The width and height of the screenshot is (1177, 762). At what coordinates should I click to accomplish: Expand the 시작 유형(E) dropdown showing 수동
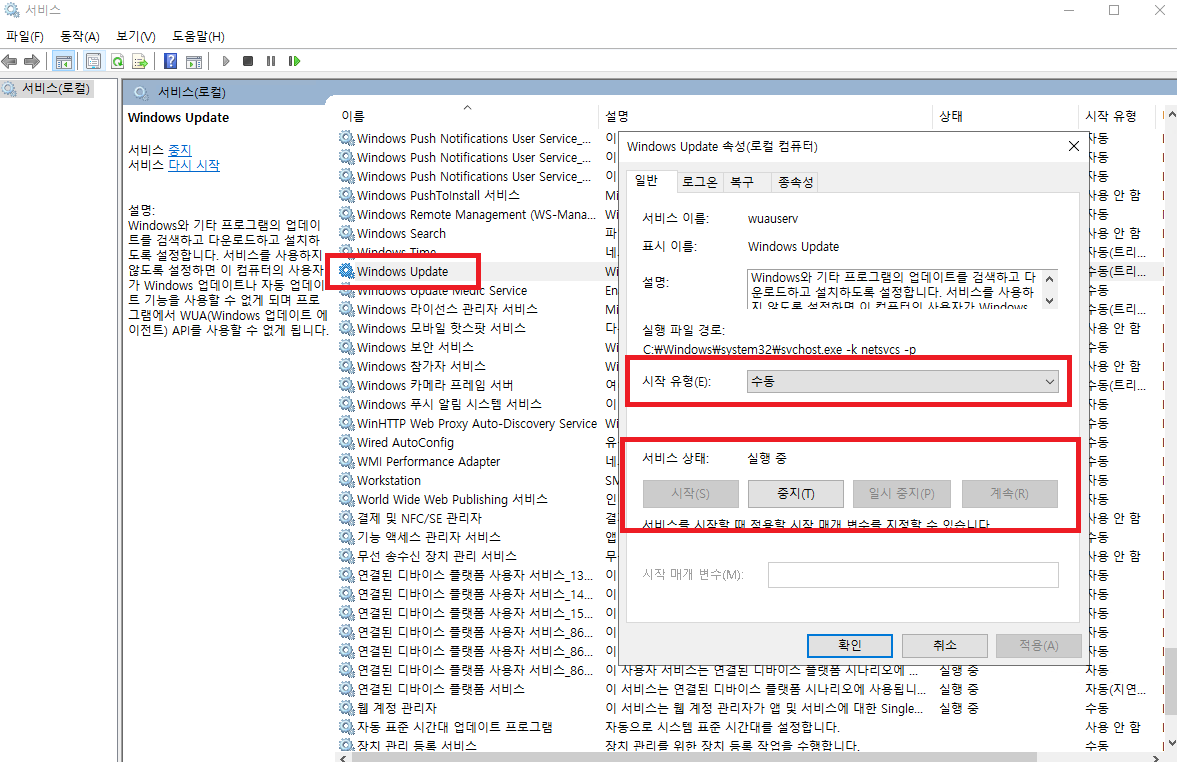(x=902, y=381)
